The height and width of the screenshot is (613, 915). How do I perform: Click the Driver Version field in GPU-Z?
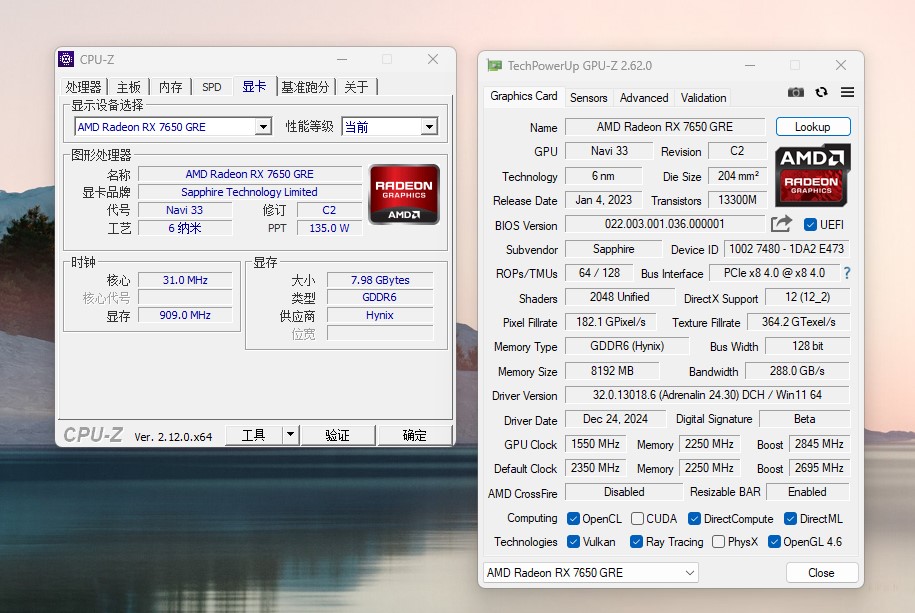click(x=707, y=395)
